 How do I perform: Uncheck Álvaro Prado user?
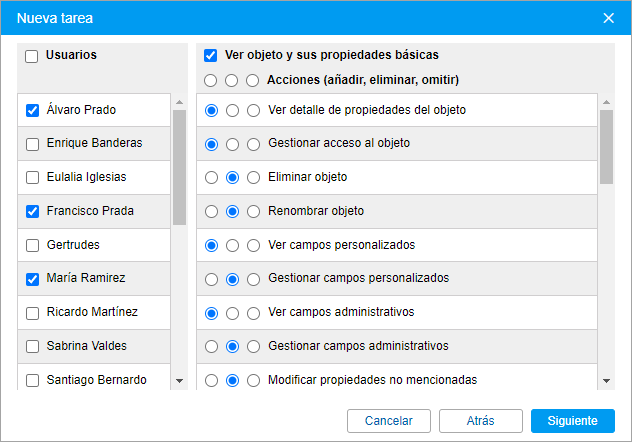32,110
